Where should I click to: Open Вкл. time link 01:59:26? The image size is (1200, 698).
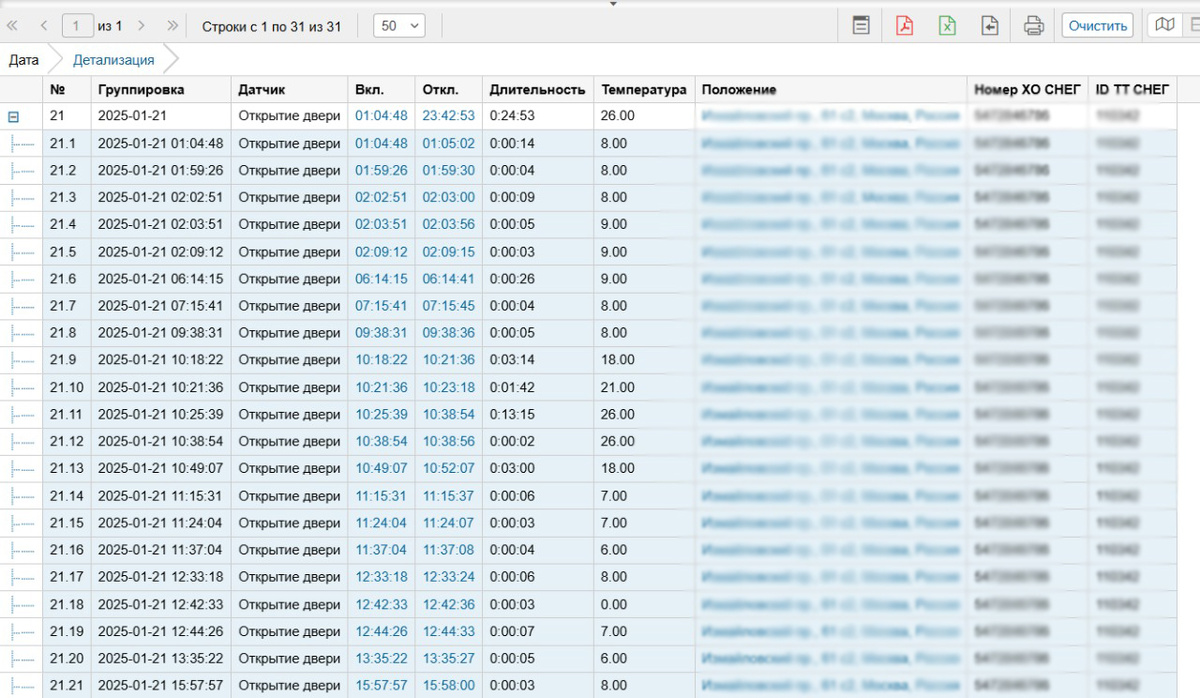click(x=381, y=170)
